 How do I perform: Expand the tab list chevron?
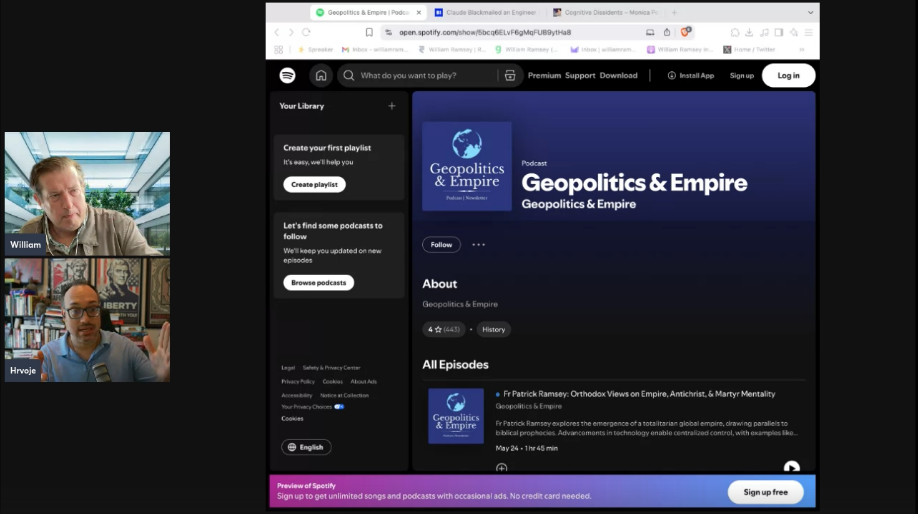tap(810, 12)
